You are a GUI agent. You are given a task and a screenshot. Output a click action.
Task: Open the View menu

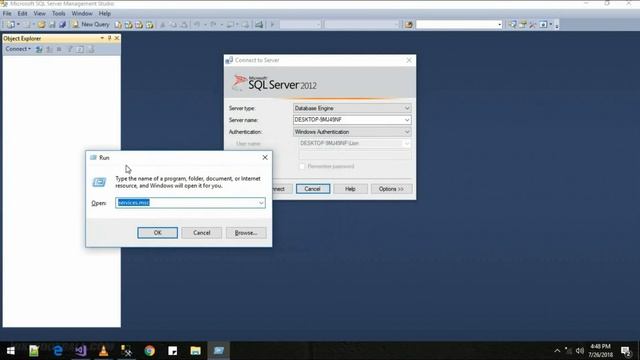tap(40, 13)
